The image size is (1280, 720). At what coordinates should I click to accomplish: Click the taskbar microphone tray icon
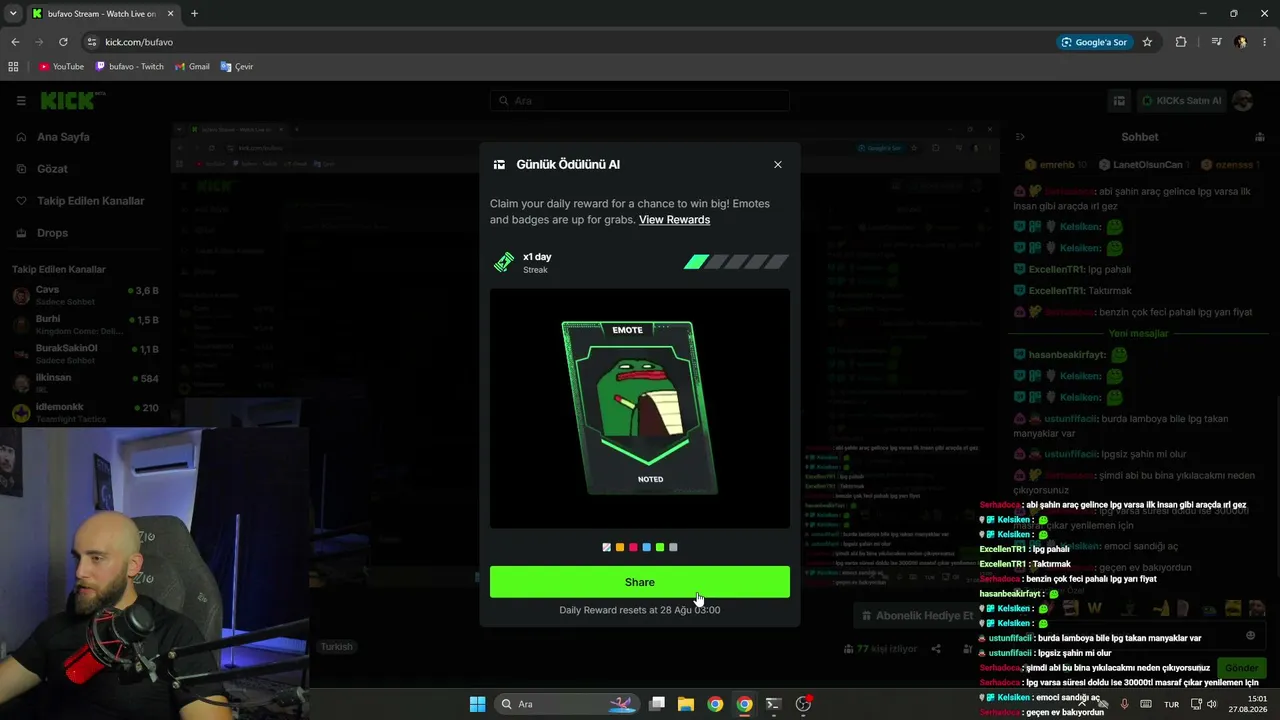pos(1124,704)
